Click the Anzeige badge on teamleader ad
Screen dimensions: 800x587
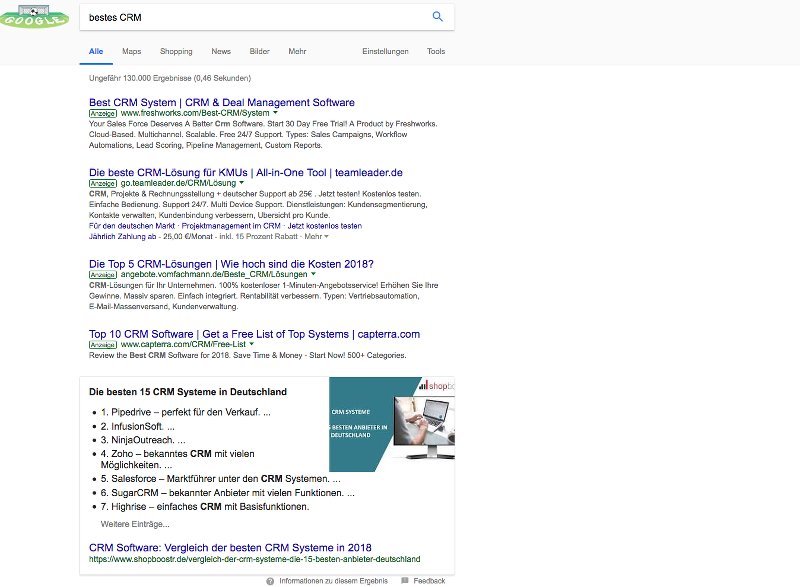[x=103, y=183]
